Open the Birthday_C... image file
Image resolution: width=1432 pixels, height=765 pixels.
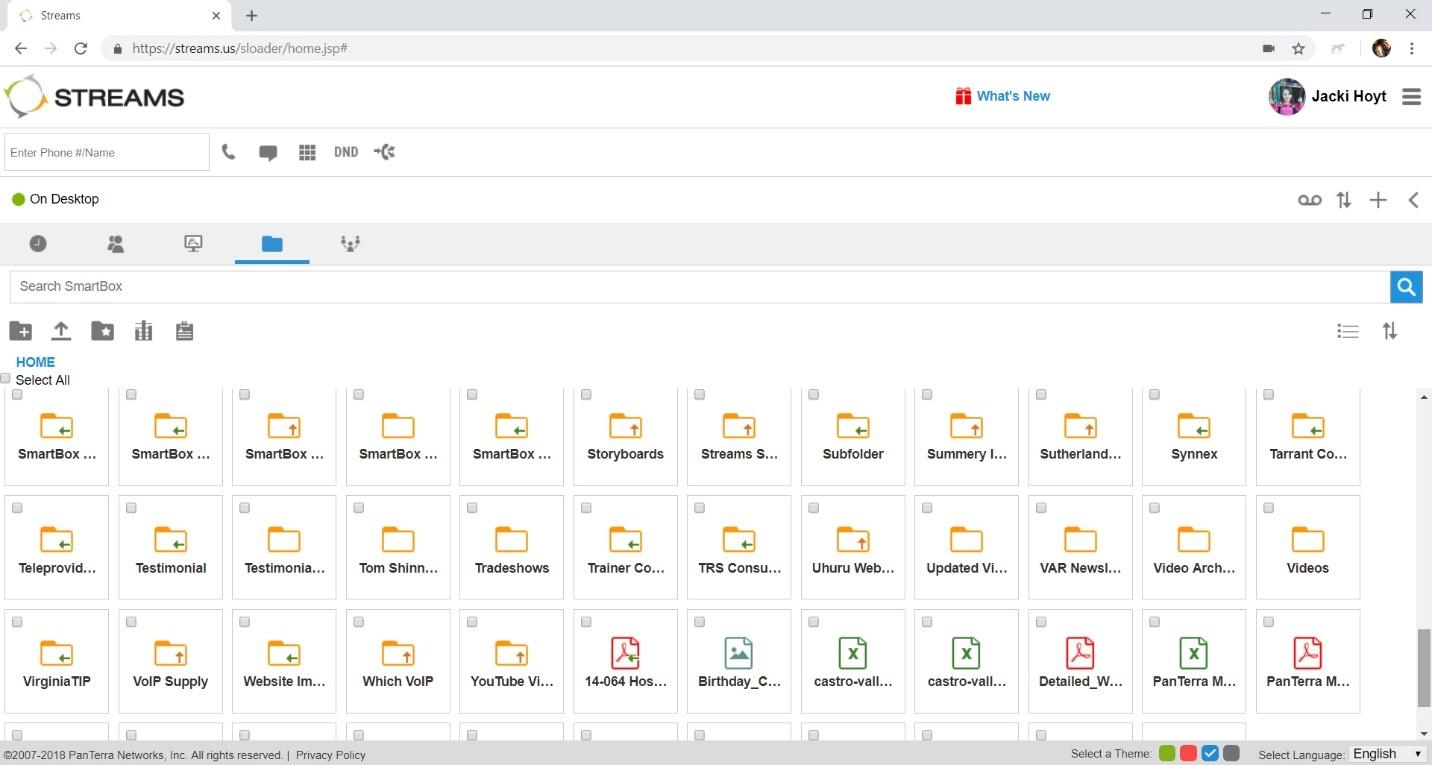coord(739,654)
